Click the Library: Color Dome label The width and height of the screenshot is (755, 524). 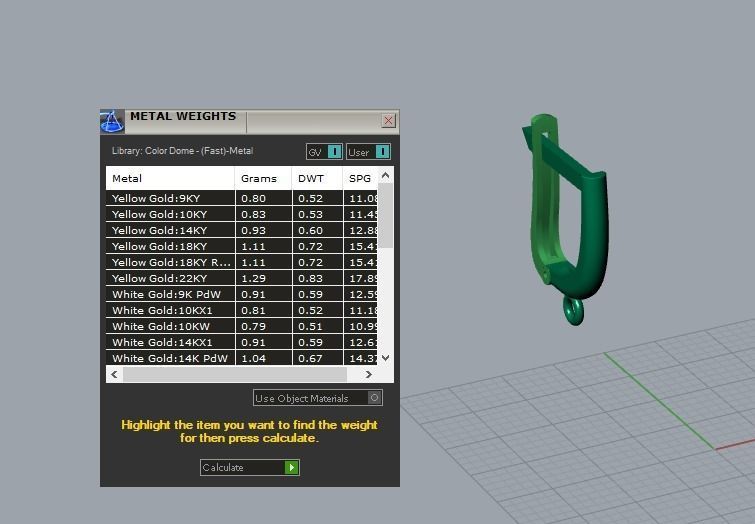[x=182, y=151]
